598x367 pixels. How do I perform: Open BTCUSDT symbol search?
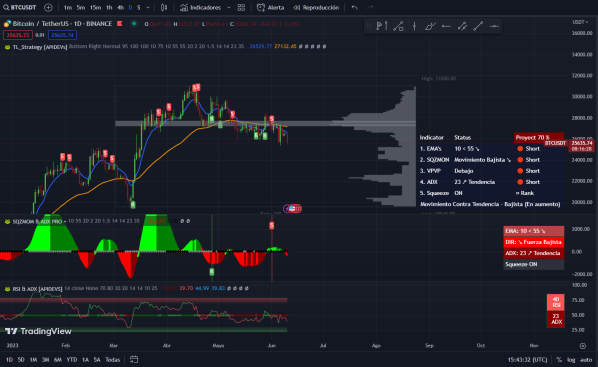(x=19, y=7)
